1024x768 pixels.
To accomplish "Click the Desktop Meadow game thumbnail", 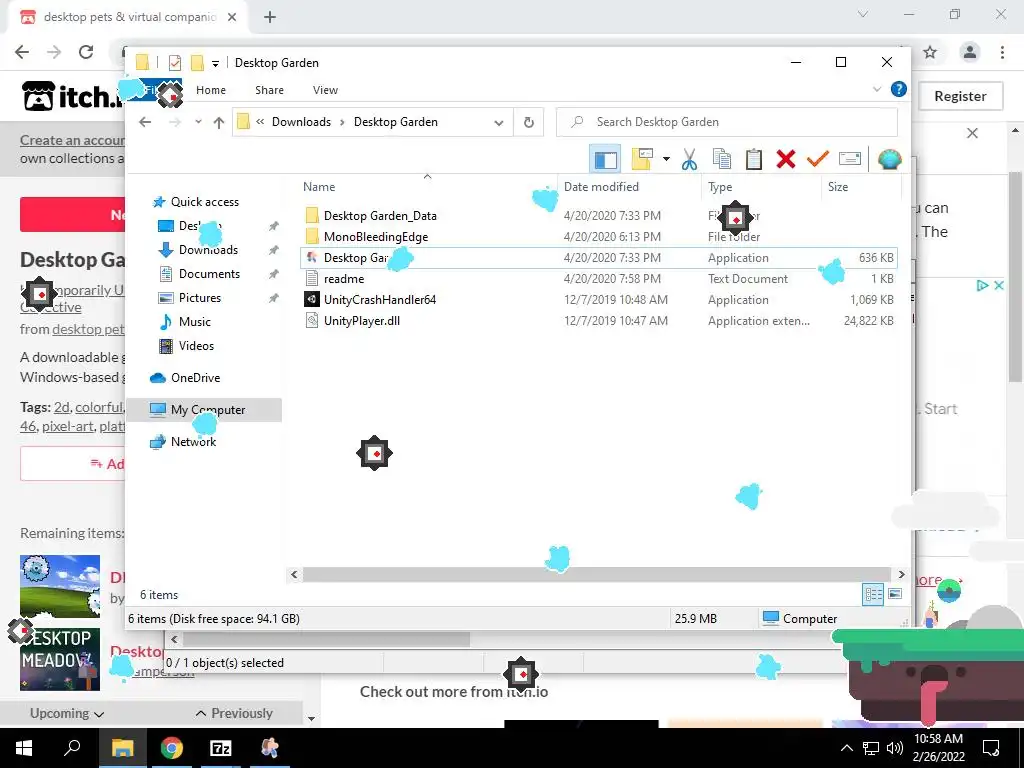I will coord(59,659).
